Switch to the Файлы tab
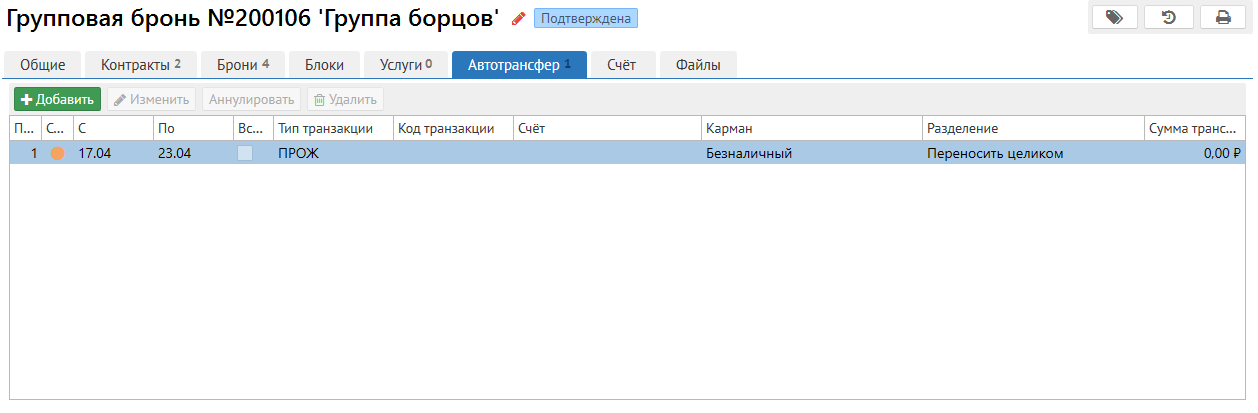This screenshot has width=1258, height=413. tap(698, 65)
